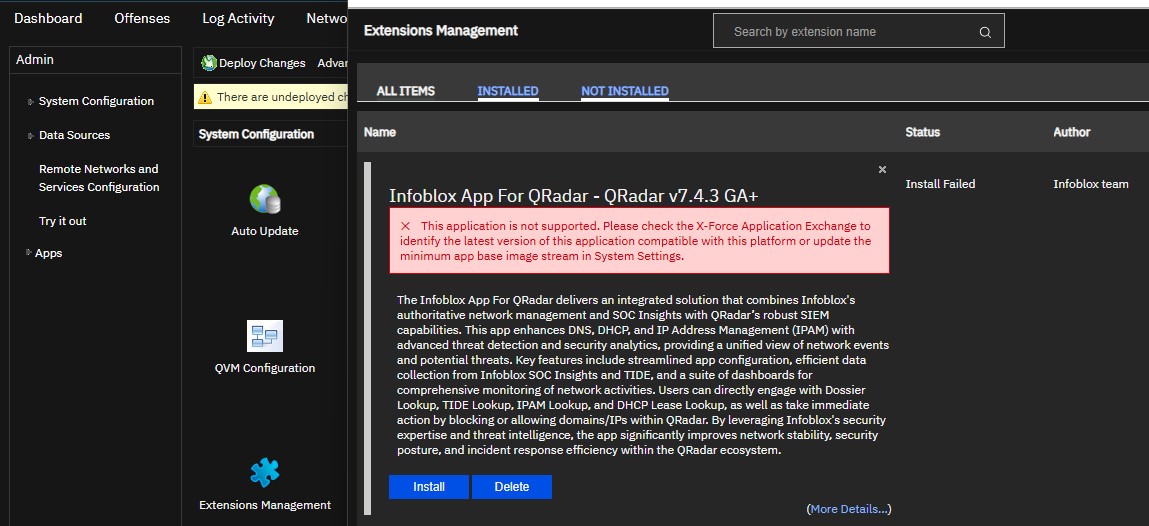Focus the Search by extension name field

pyautogui.click(x=858, y=32)
